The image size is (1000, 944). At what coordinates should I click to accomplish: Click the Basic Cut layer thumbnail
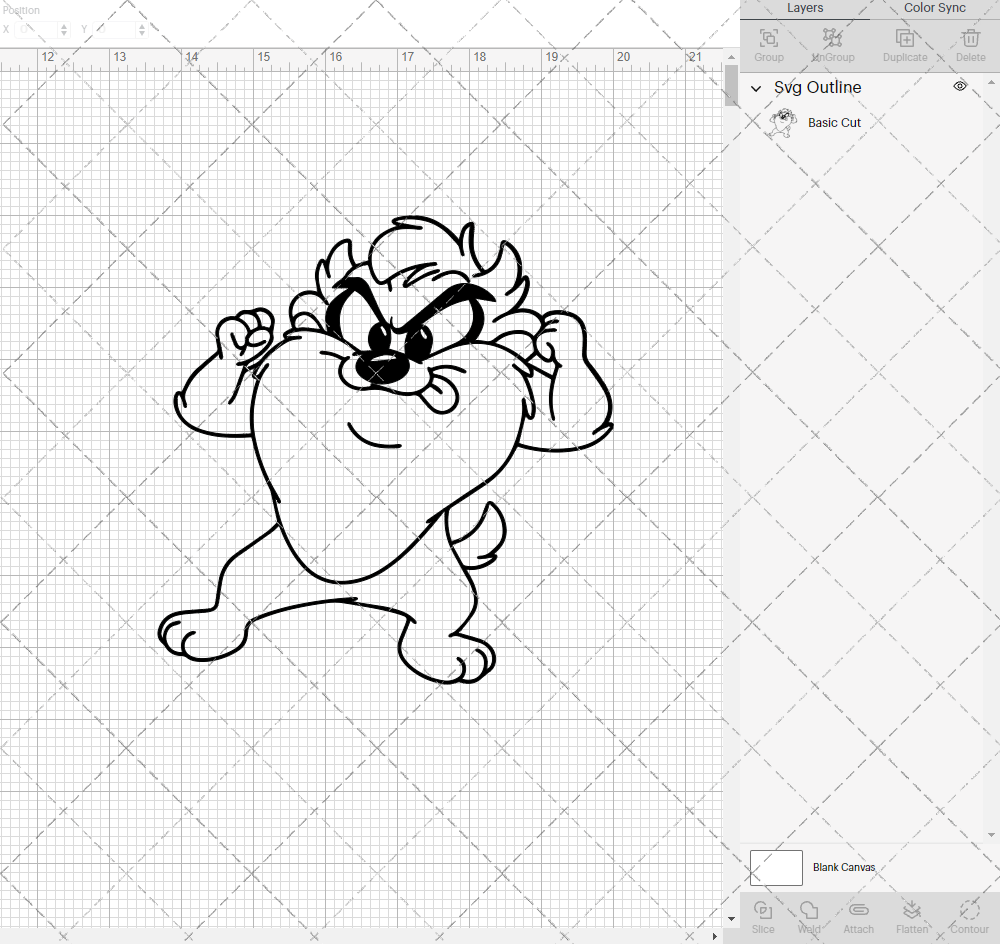click(x=783, y=122)
